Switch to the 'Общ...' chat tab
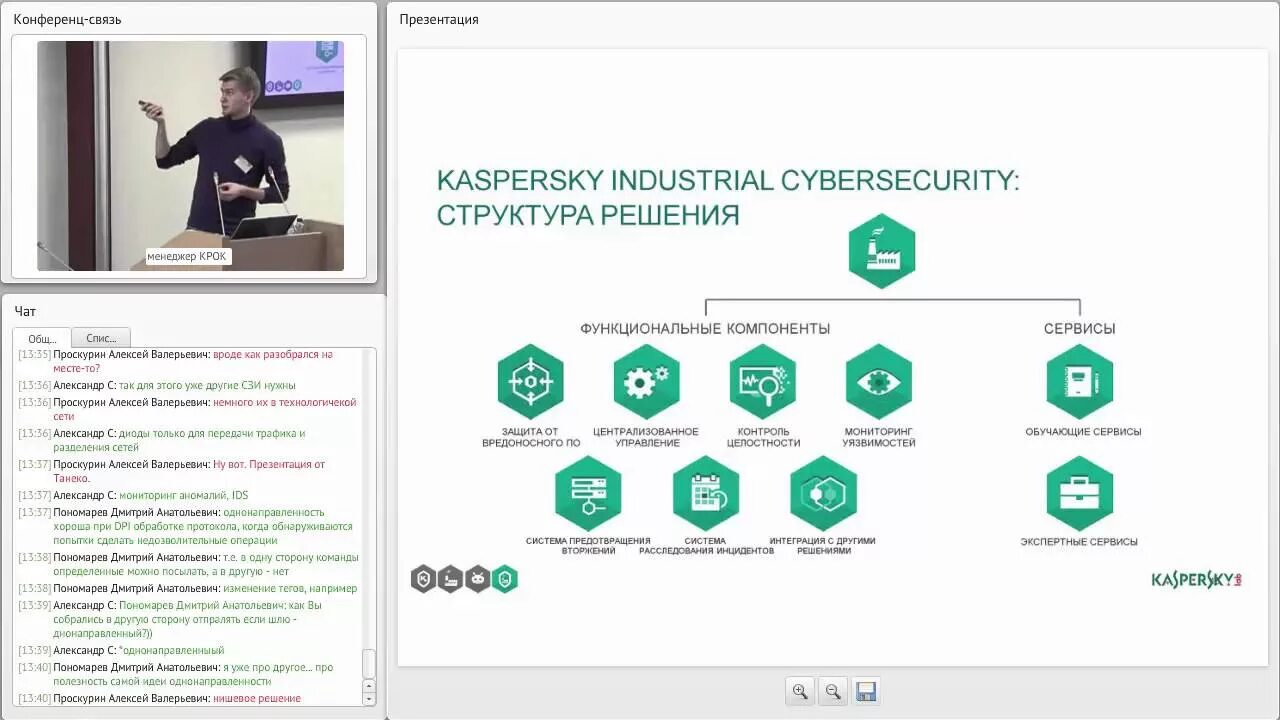 42,338
